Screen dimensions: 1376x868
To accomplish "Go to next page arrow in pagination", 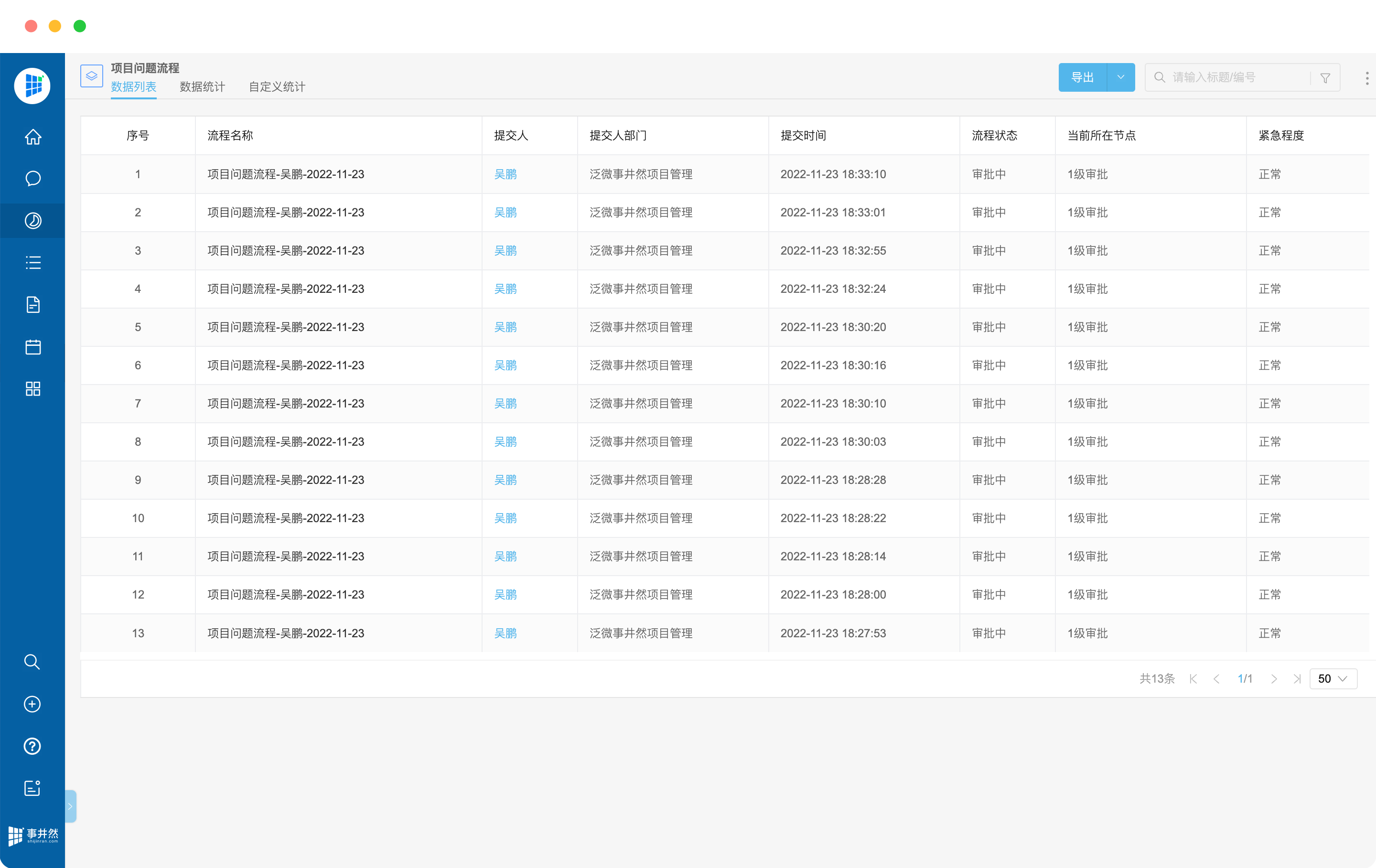I will 1274,678.
